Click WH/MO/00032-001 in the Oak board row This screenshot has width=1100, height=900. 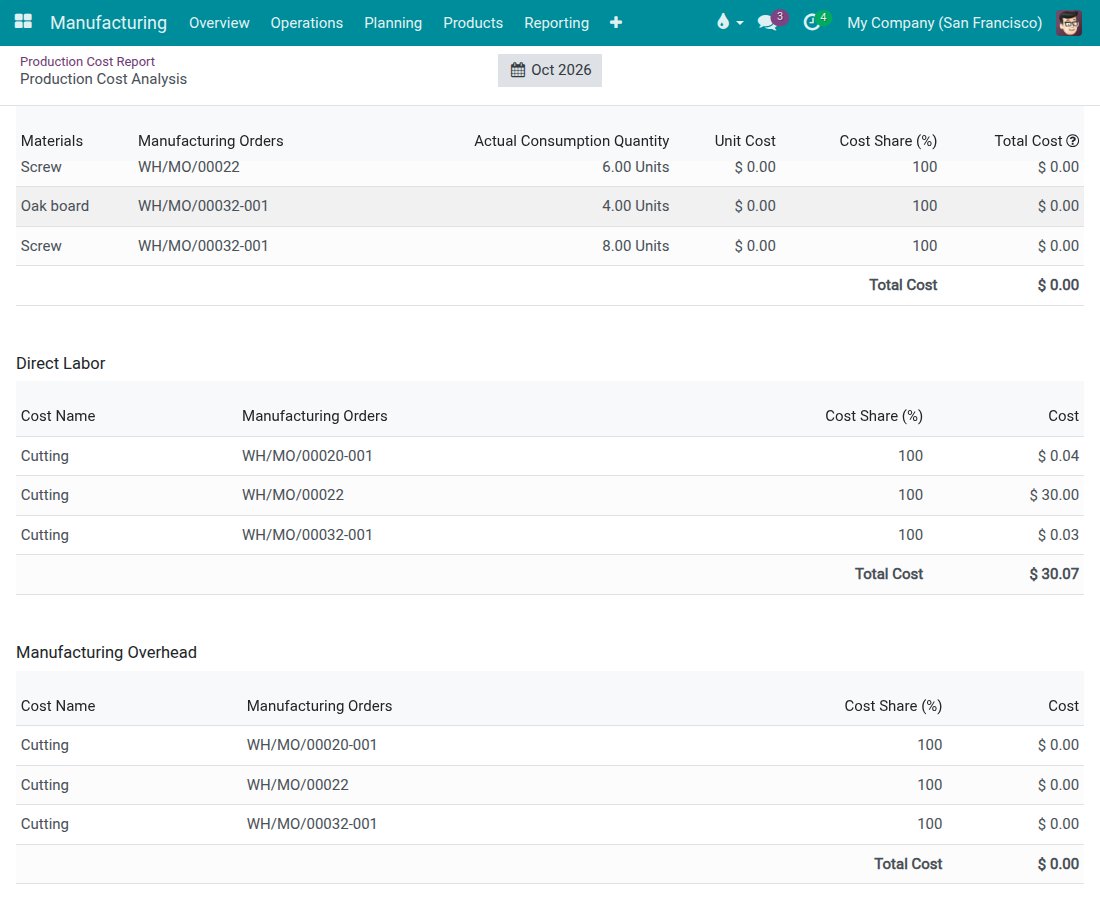coord(203,206)
